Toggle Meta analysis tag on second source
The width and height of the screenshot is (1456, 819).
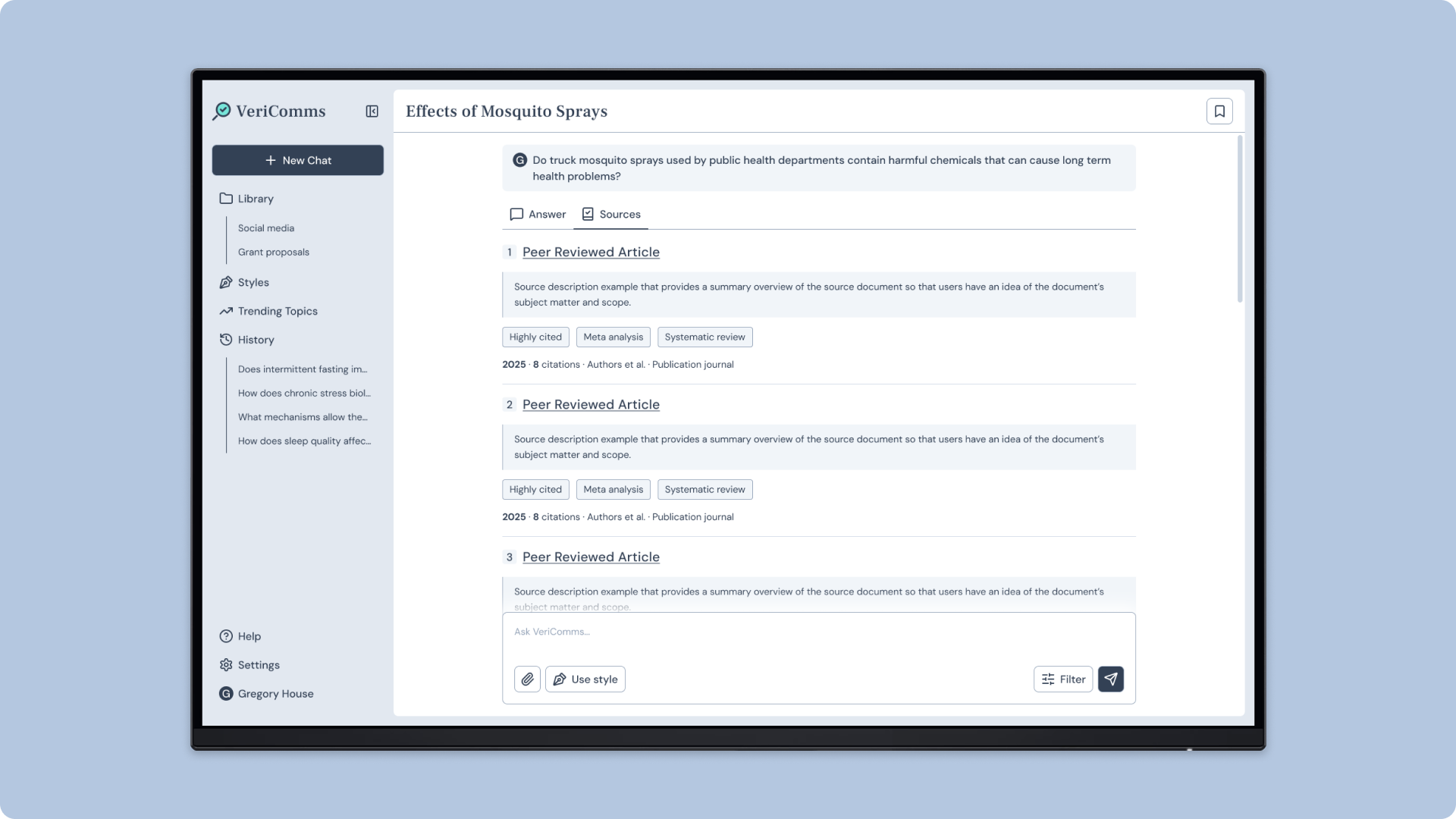point(613,490)
